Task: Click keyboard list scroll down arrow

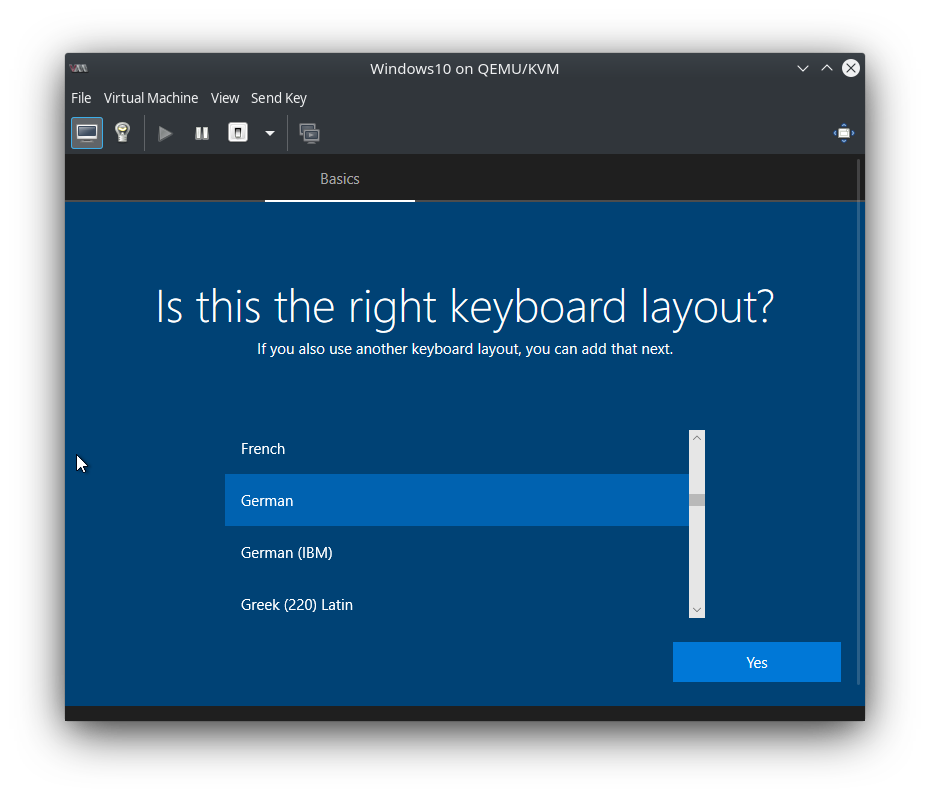Action: tap(697, 610)
